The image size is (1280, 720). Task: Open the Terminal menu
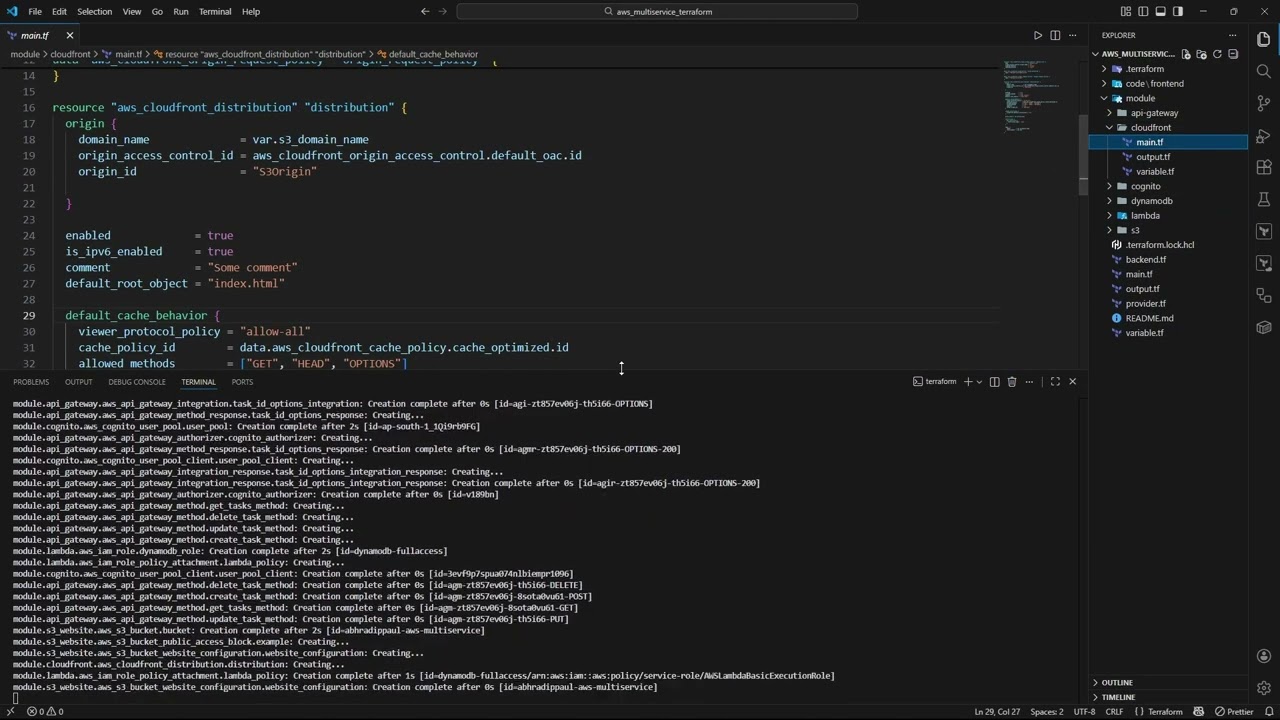tap(215, 11)
